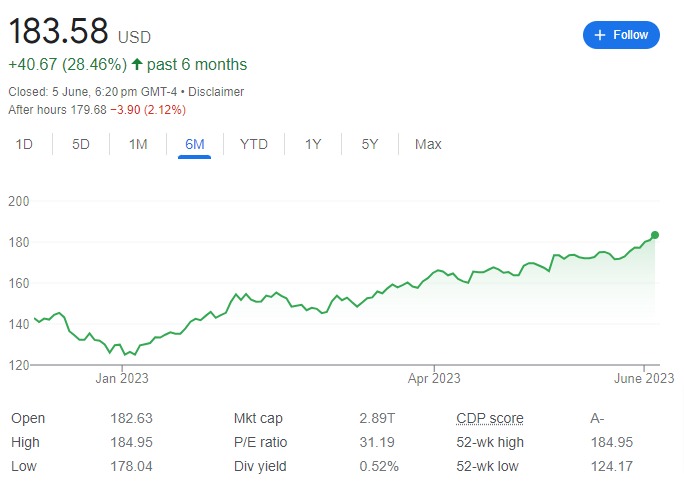684x492 pixels.
Task: Select the active 6M tab
Action: pyautogui.click(x=195, y=144)
